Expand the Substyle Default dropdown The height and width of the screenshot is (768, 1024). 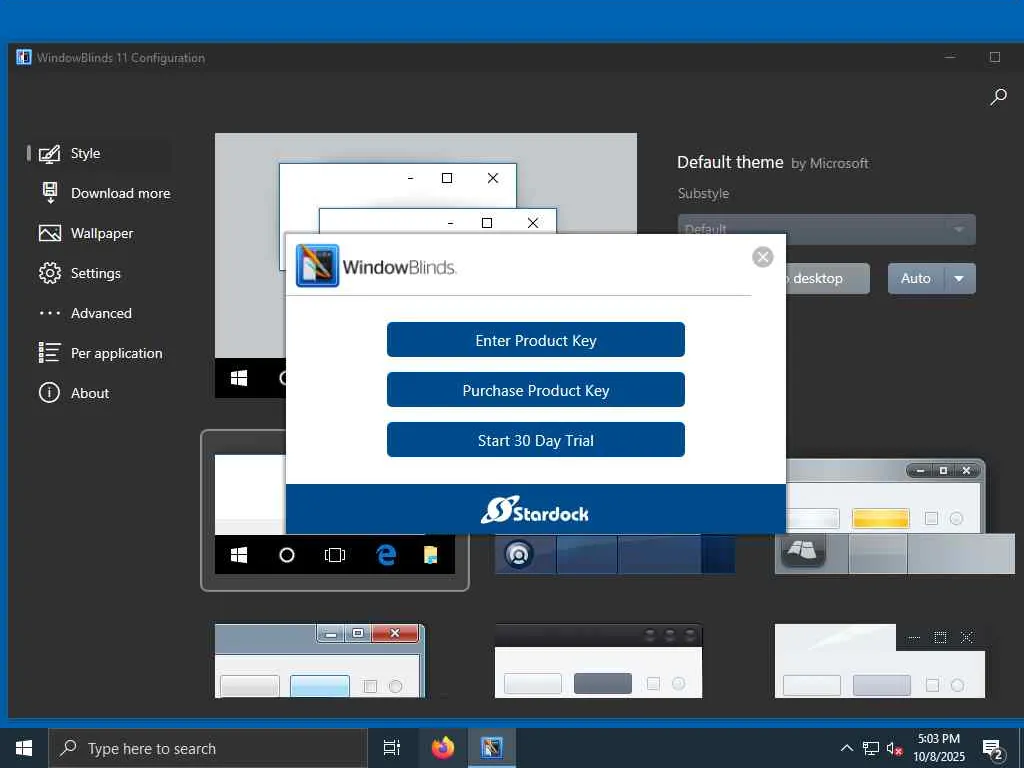tap(826, 229)
